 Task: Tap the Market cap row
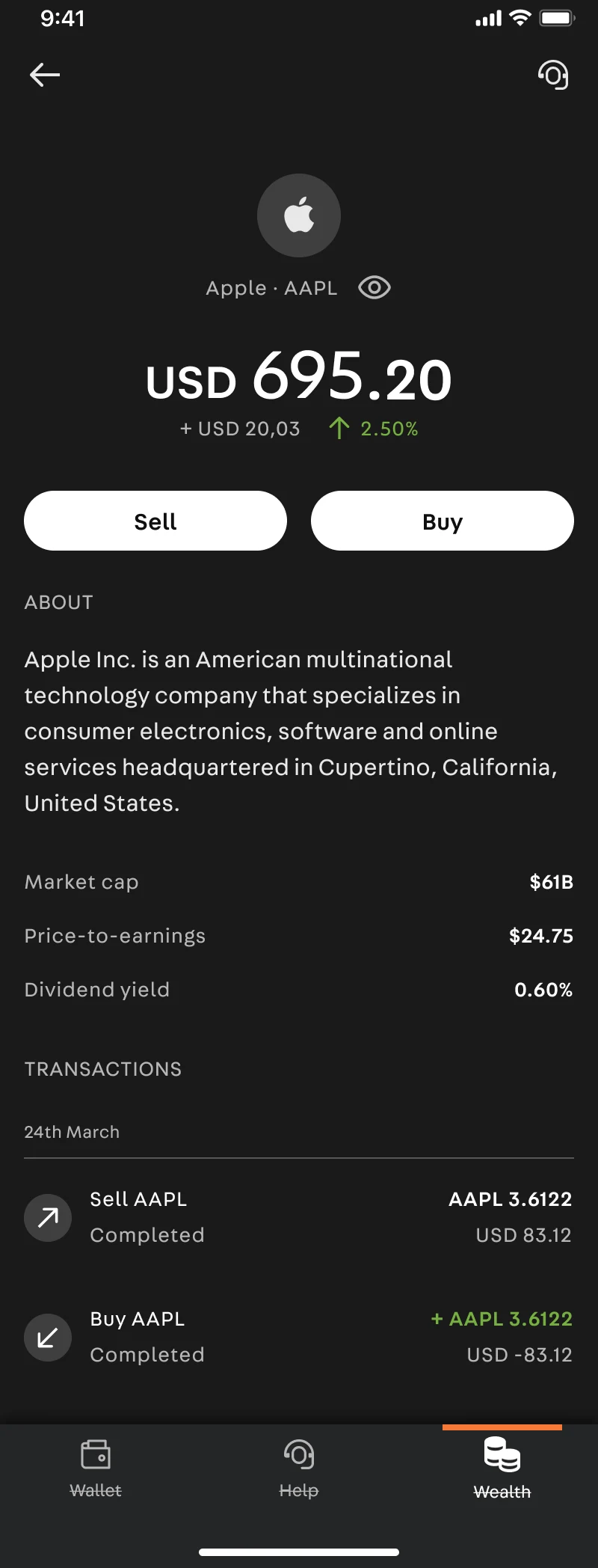(299, 882)
